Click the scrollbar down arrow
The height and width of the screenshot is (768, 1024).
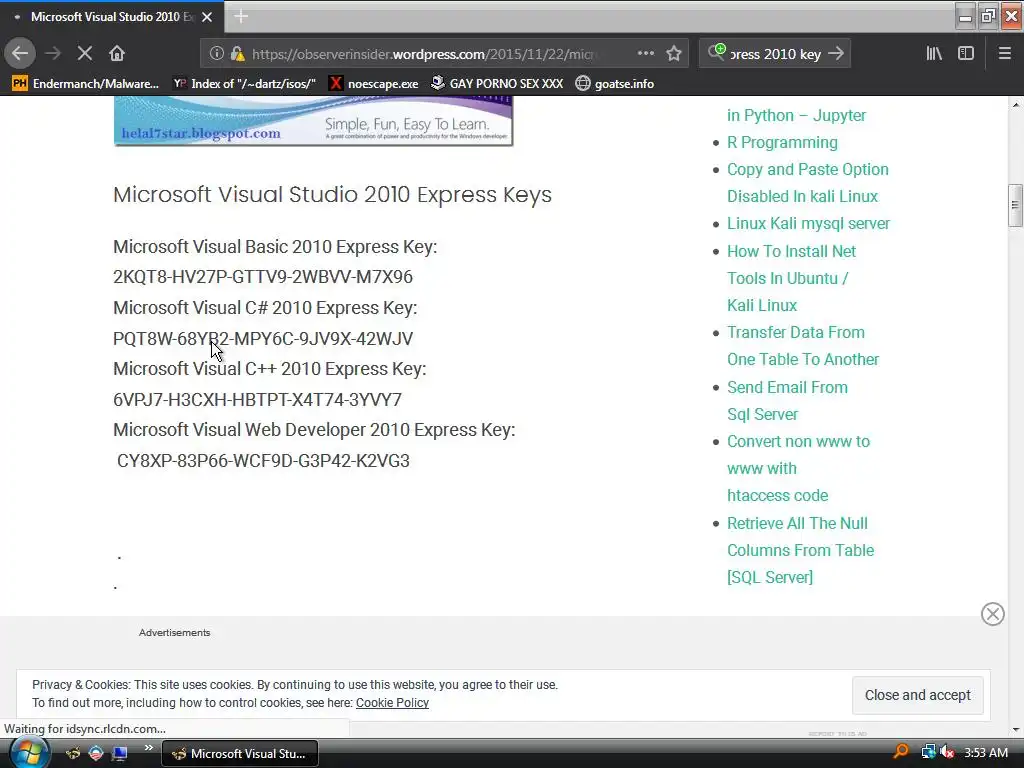1015,729
